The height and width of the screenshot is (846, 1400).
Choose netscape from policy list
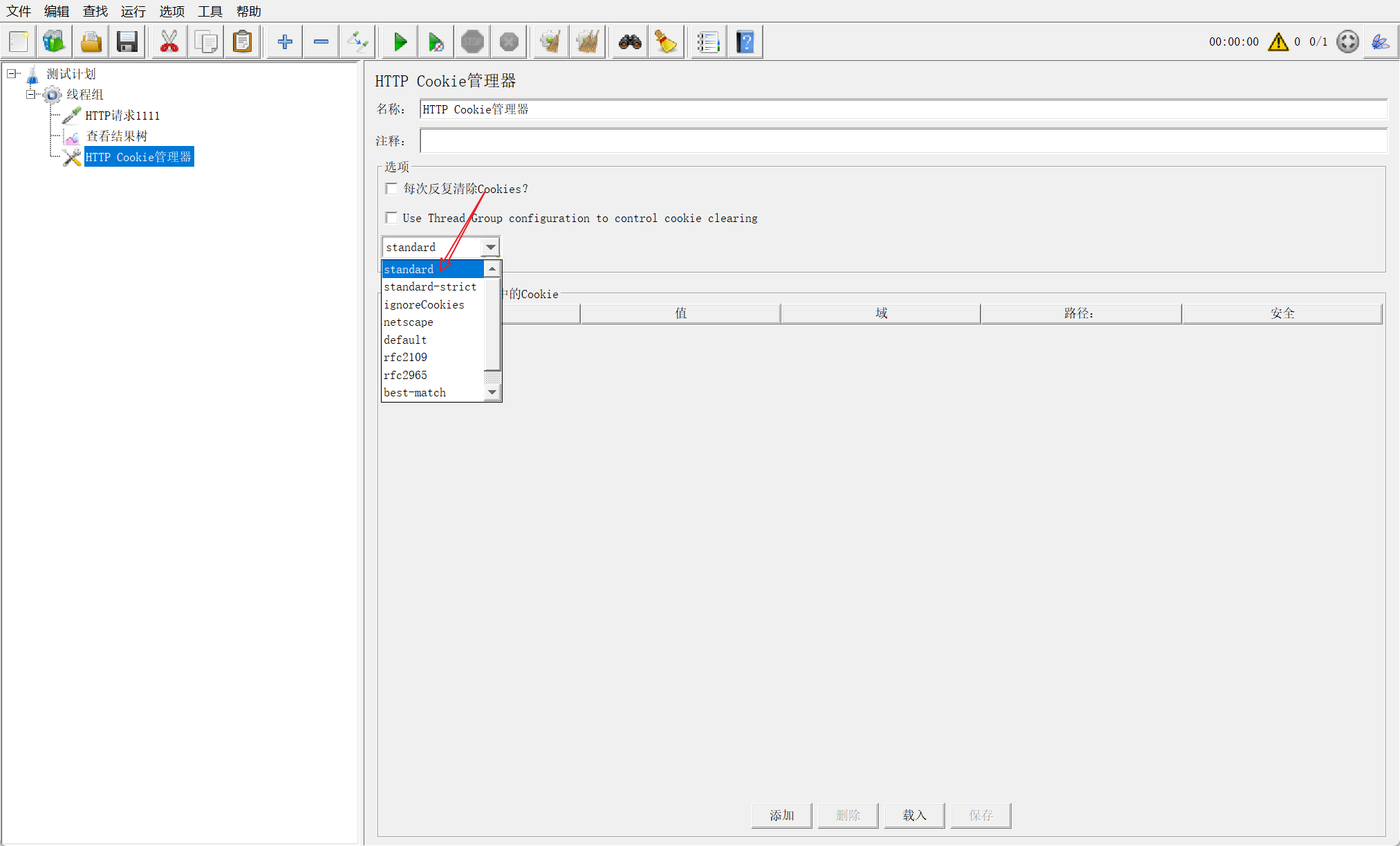(x=433, y=322)
